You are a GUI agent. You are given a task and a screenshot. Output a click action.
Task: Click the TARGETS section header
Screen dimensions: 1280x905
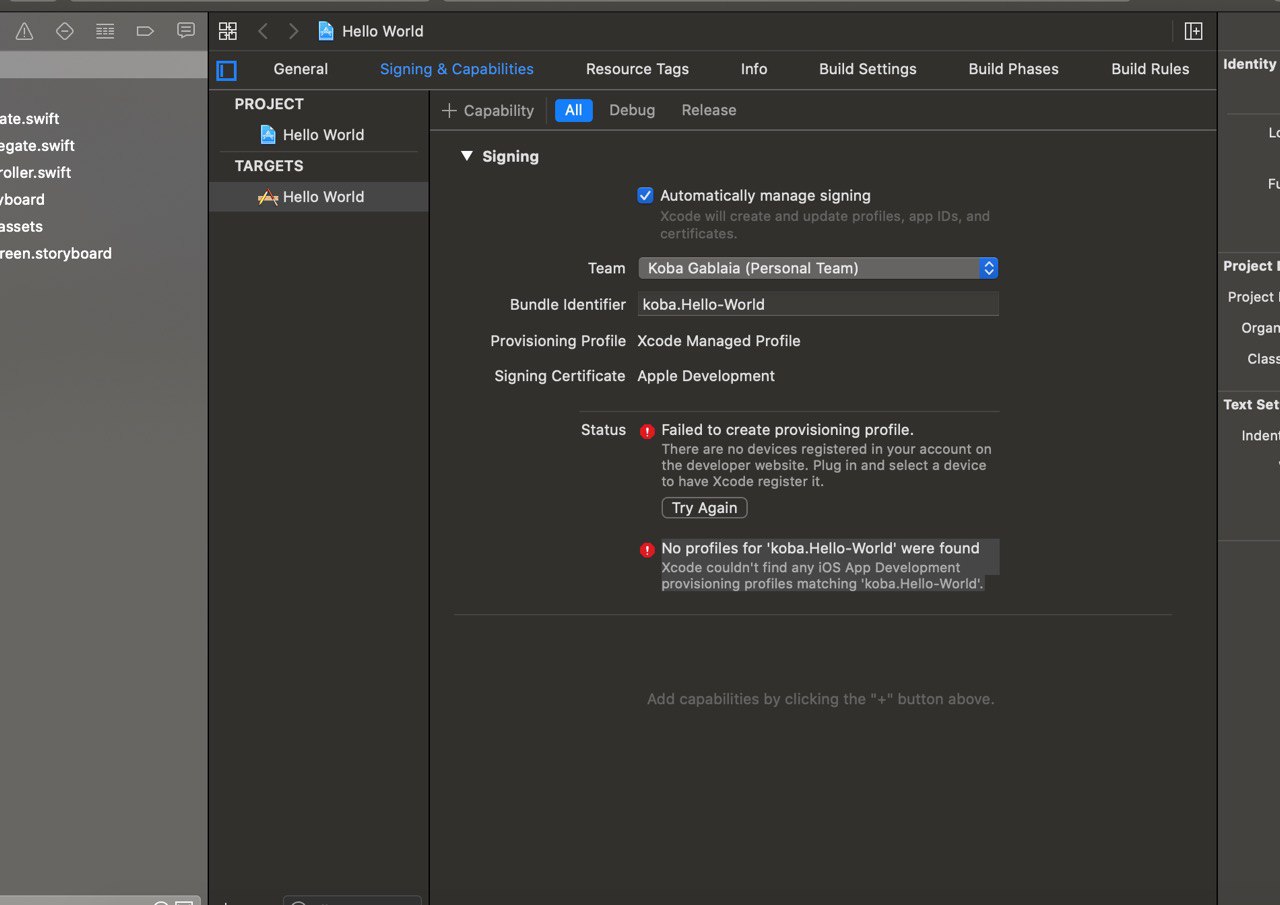click(269, 166)
